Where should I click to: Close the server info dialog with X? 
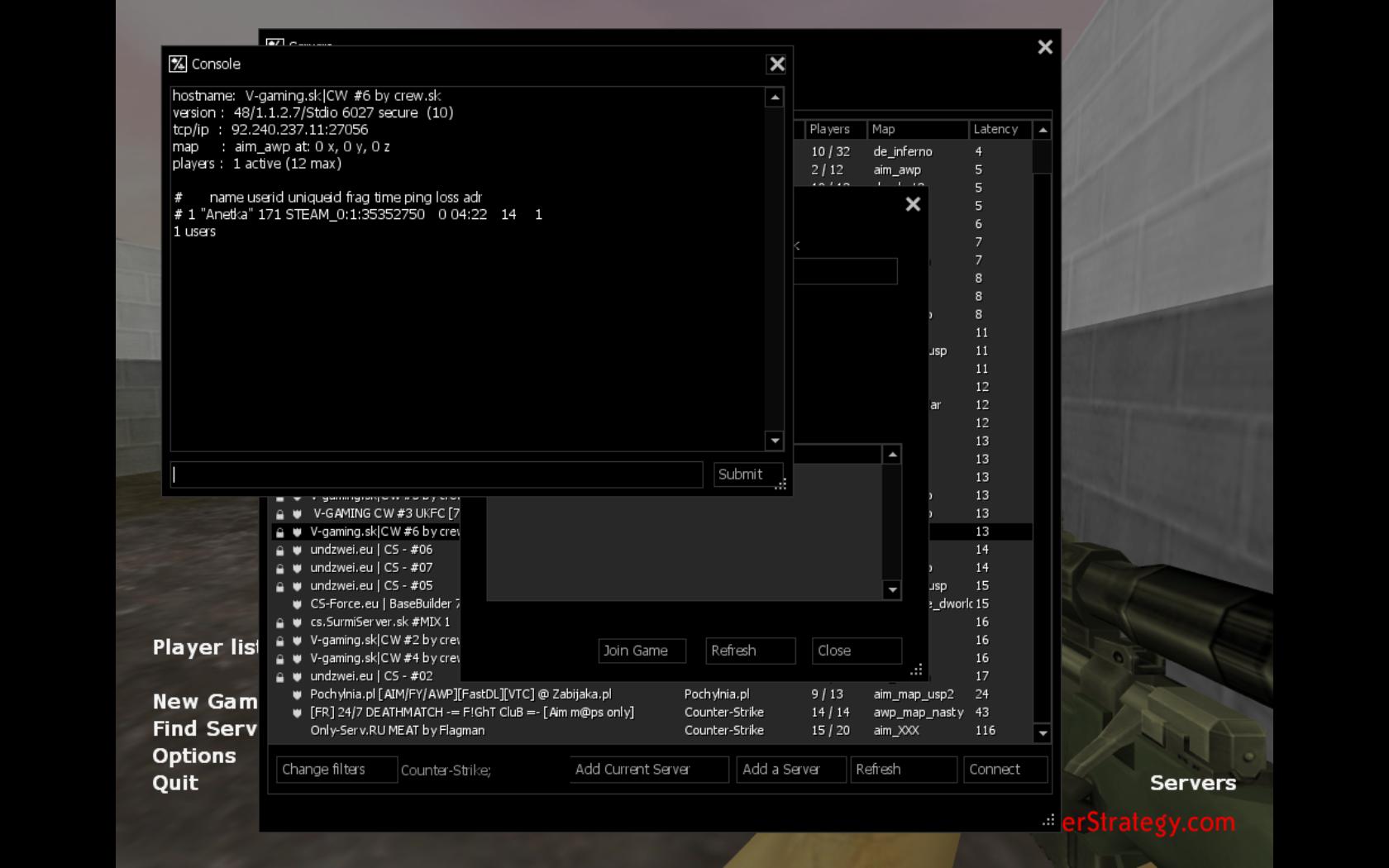pyautogui.click(x=913, y=204)
